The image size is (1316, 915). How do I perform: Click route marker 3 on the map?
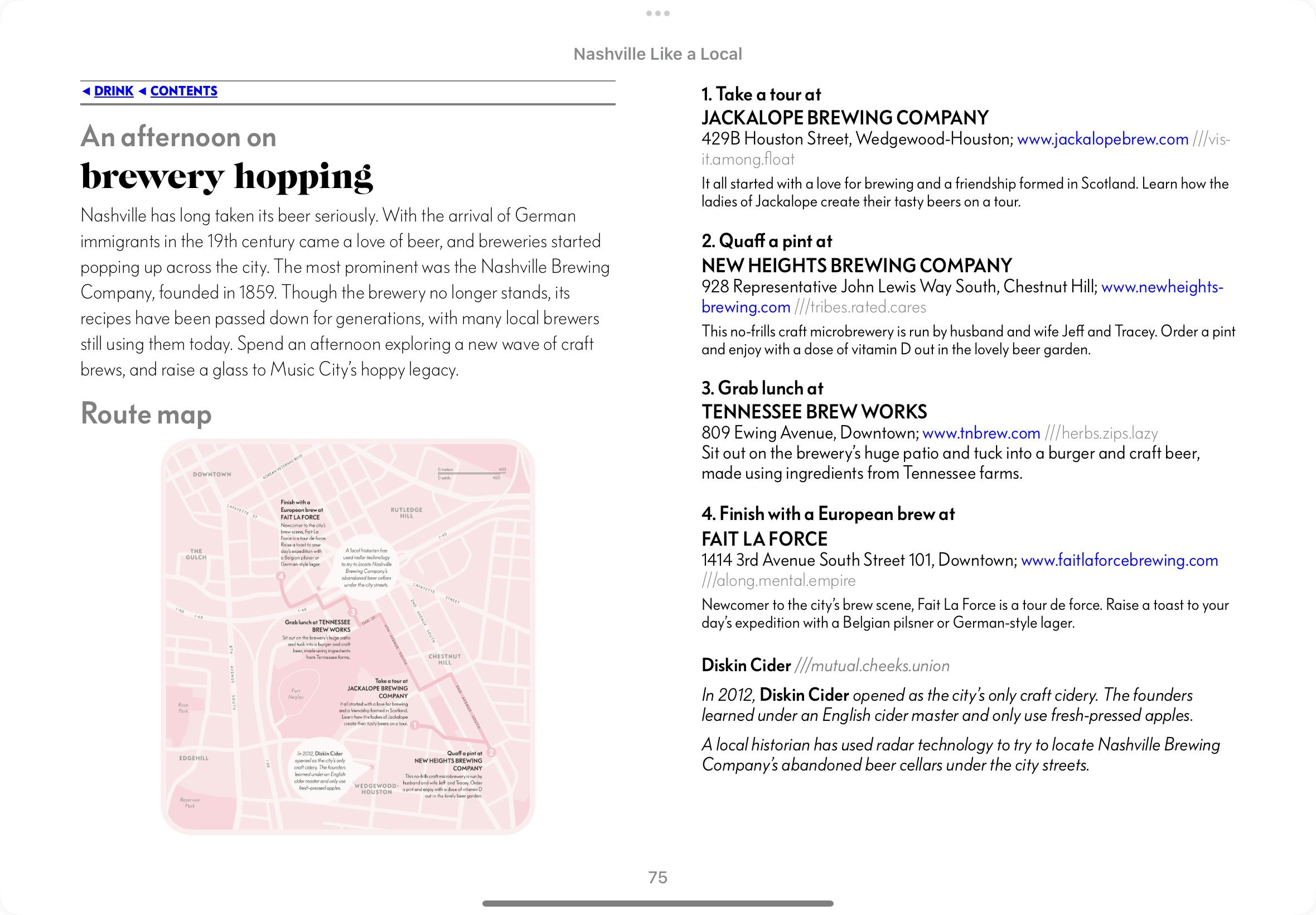pyautogui.click(x=353, y=612)
